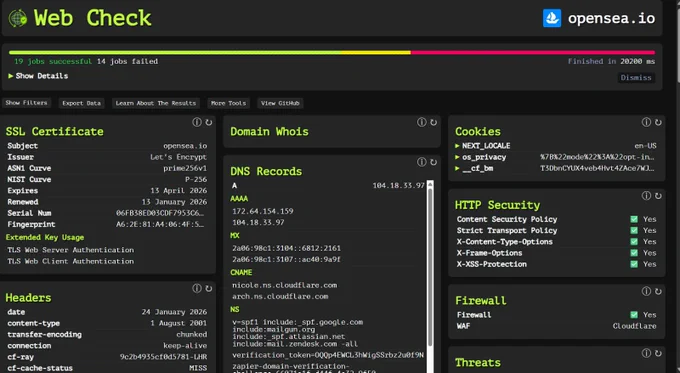Screen dimensions: 680x373
Task: Select the prime256v1 ASN1 Curve value
Action: (x=185, y=168)
